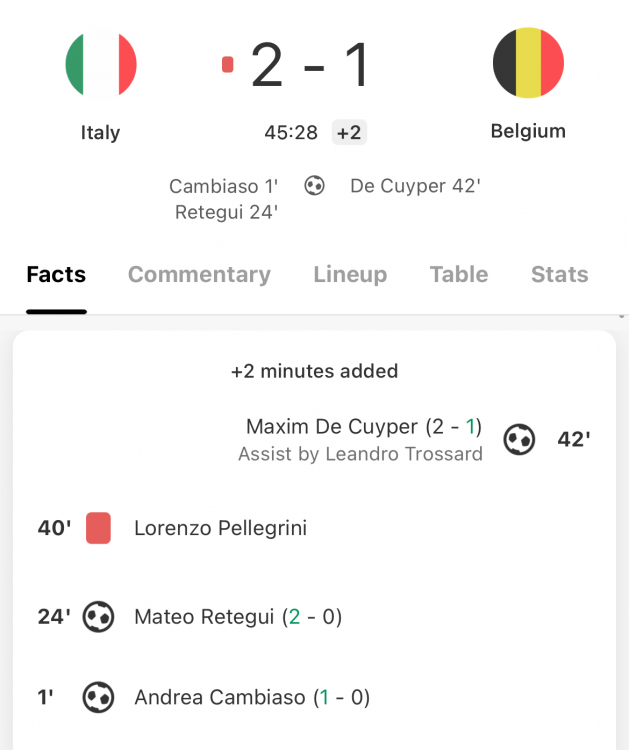Go to the Stats tab
The height and width of the screenshot is (750, 629).
tap(559, 275)
